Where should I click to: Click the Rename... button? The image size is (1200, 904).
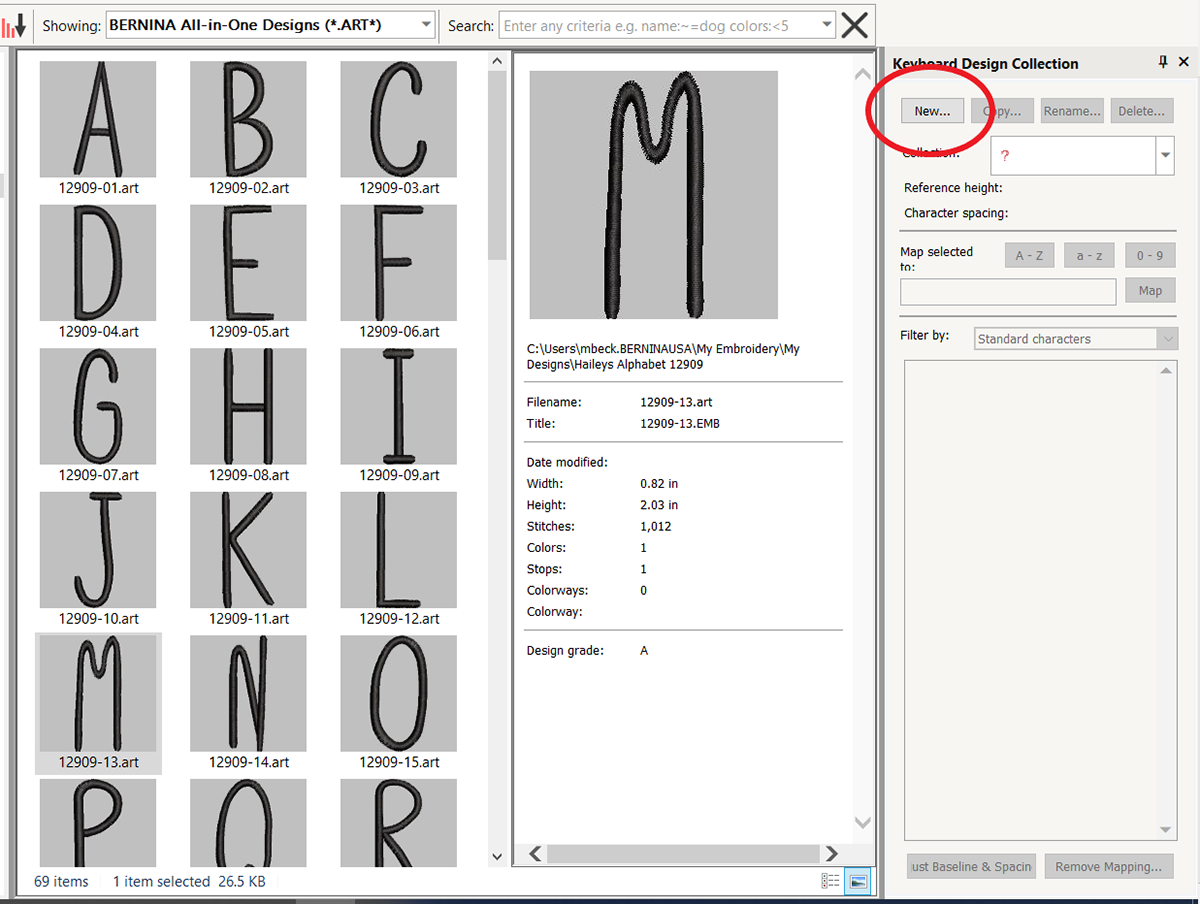click(x=1071, y=111)
